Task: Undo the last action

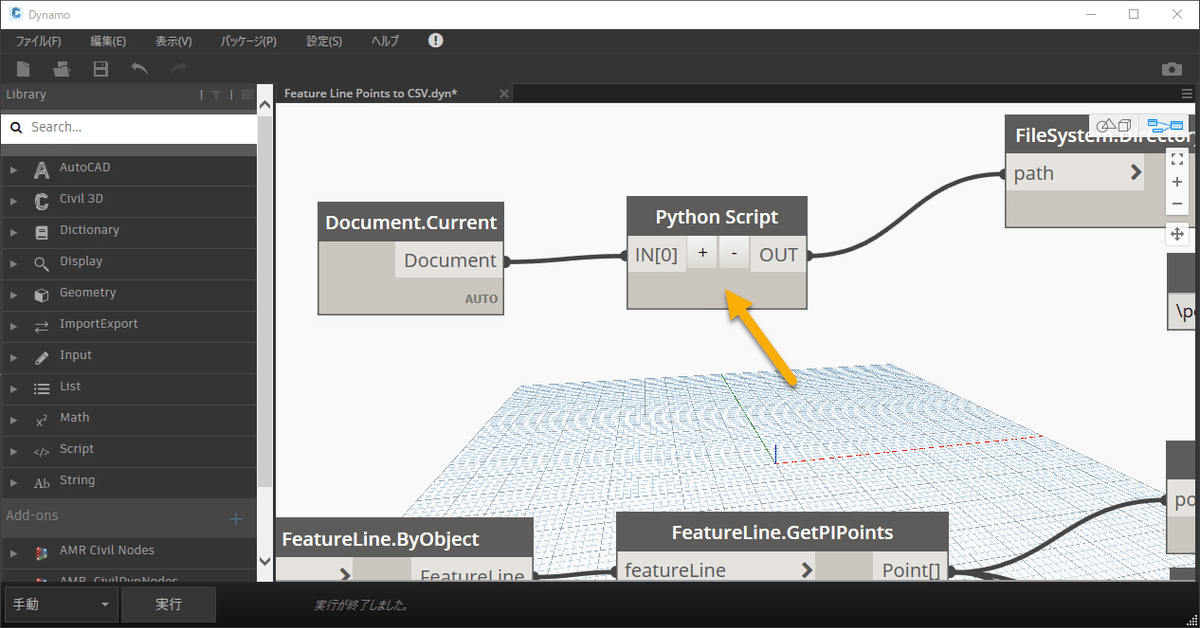Action: [x=140, y=69]
